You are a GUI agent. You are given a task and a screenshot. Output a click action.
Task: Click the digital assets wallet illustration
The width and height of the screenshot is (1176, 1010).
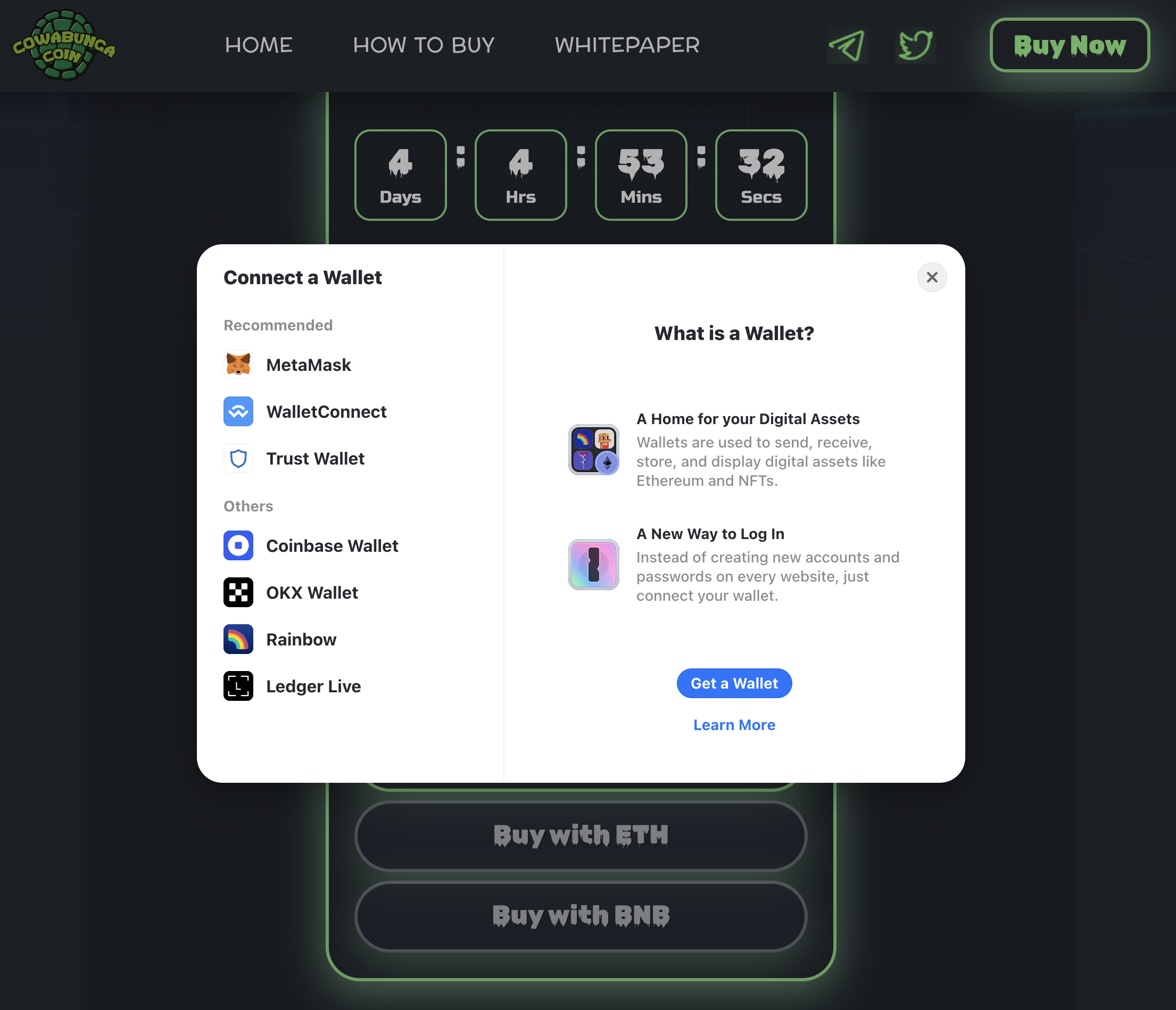[594, 450]
